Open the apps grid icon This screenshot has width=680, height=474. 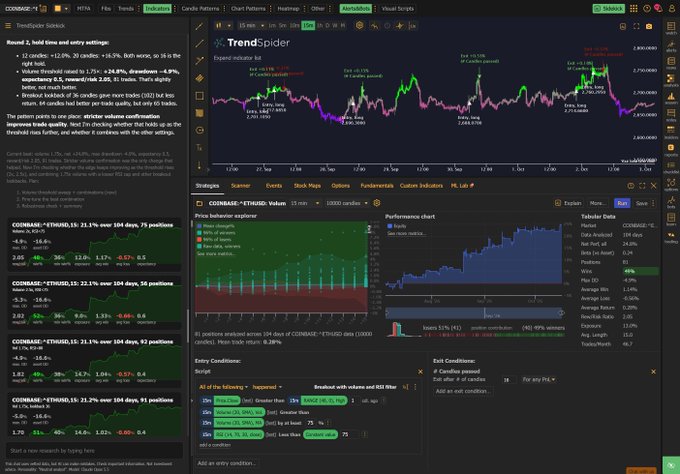click(x=634, y=8)
